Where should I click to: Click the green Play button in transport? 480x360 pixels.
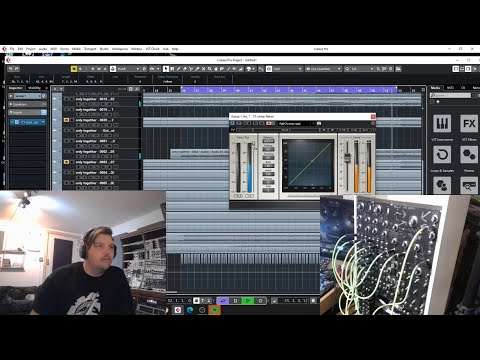pyautogui.click(x=248, y=301)
